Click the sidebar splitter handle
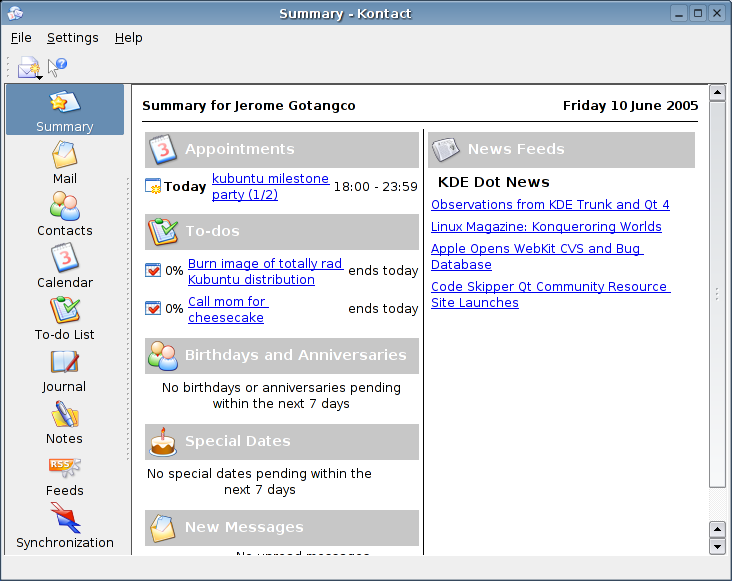 (128, 319)
